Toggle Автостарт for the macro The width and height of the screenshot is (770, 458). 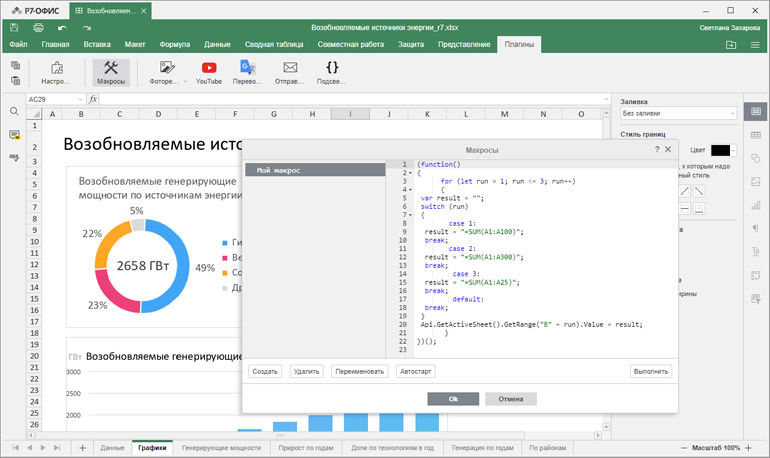[x=416, y=371]
